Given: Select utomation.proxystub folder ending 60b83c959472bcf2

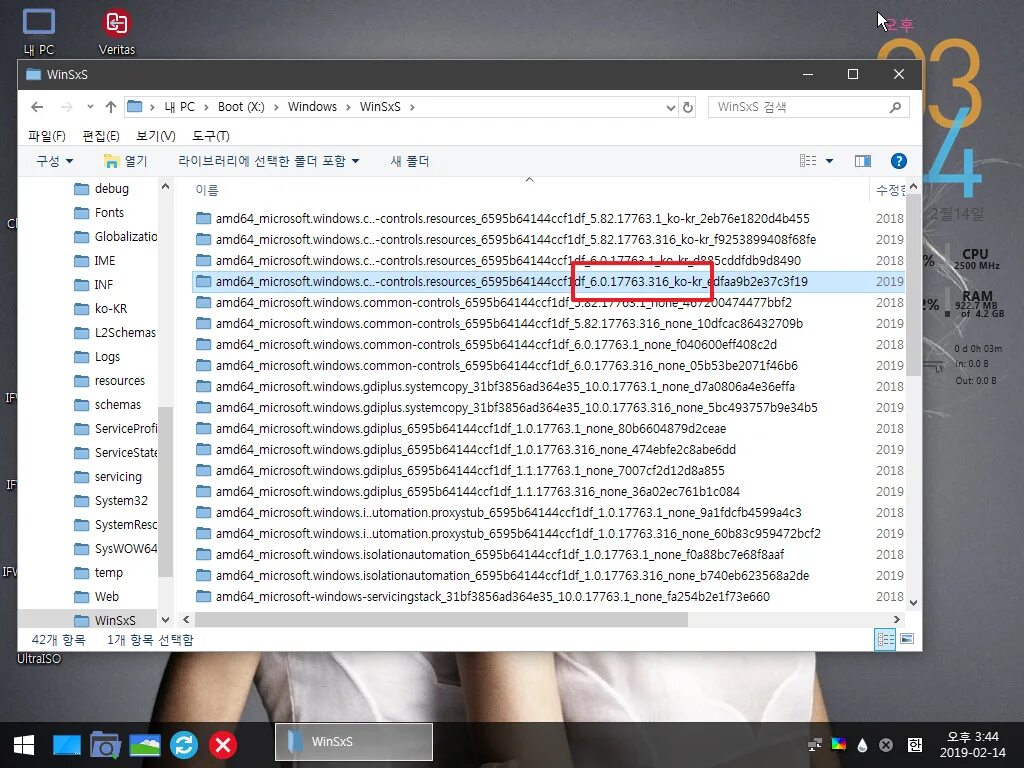Looking at the screenshot, I should pyautogui.click(x=508, y=534).
